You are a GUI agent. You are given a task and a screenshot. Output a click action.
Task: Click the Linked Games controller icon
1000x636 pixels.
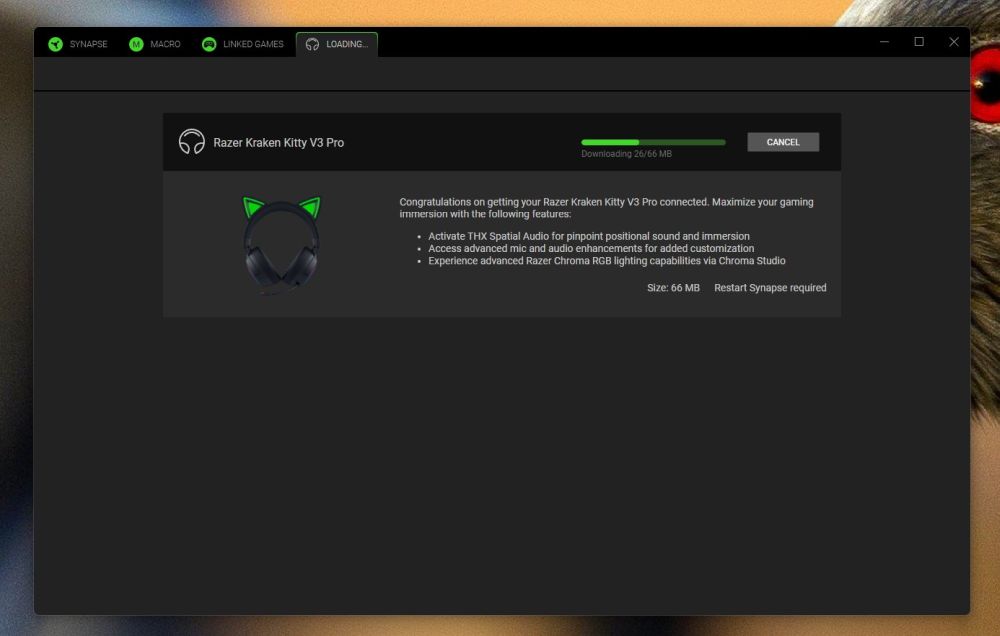tap(209, 44)
